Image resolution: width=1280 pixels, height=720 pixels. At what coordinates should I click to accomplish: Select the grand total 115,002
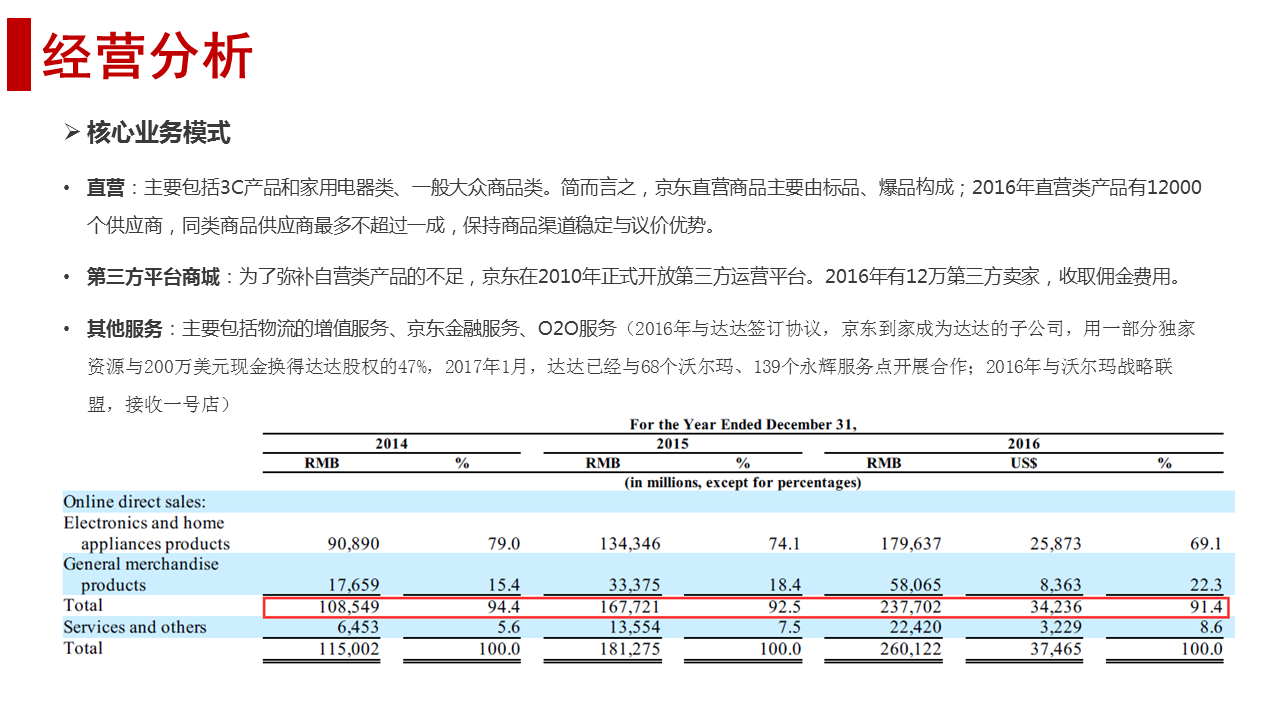point(349,649)
